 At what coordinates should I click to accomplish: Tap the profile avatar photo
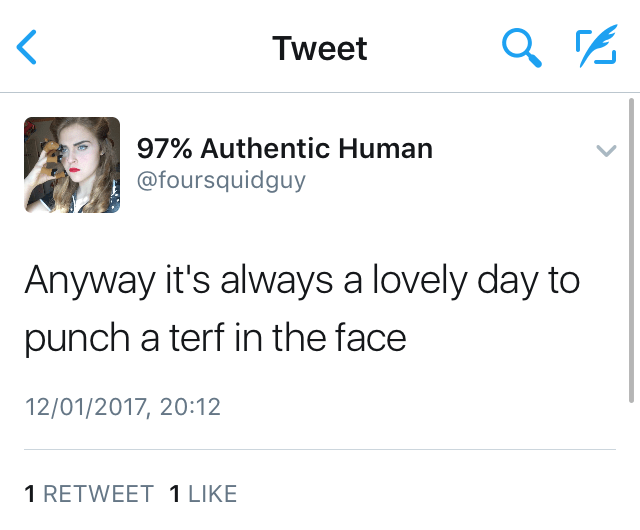(x=72, y=165)
